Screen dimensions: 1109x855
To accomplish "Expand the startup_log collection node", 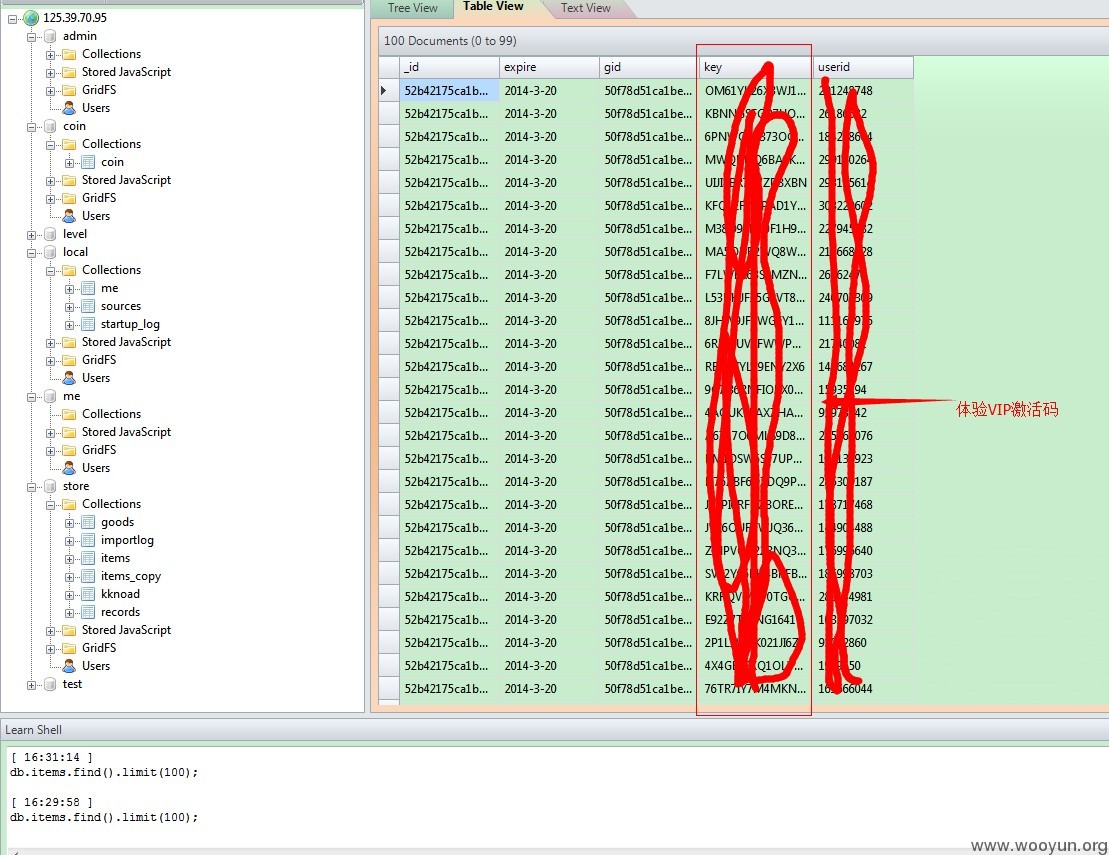I will click(69, 325).
